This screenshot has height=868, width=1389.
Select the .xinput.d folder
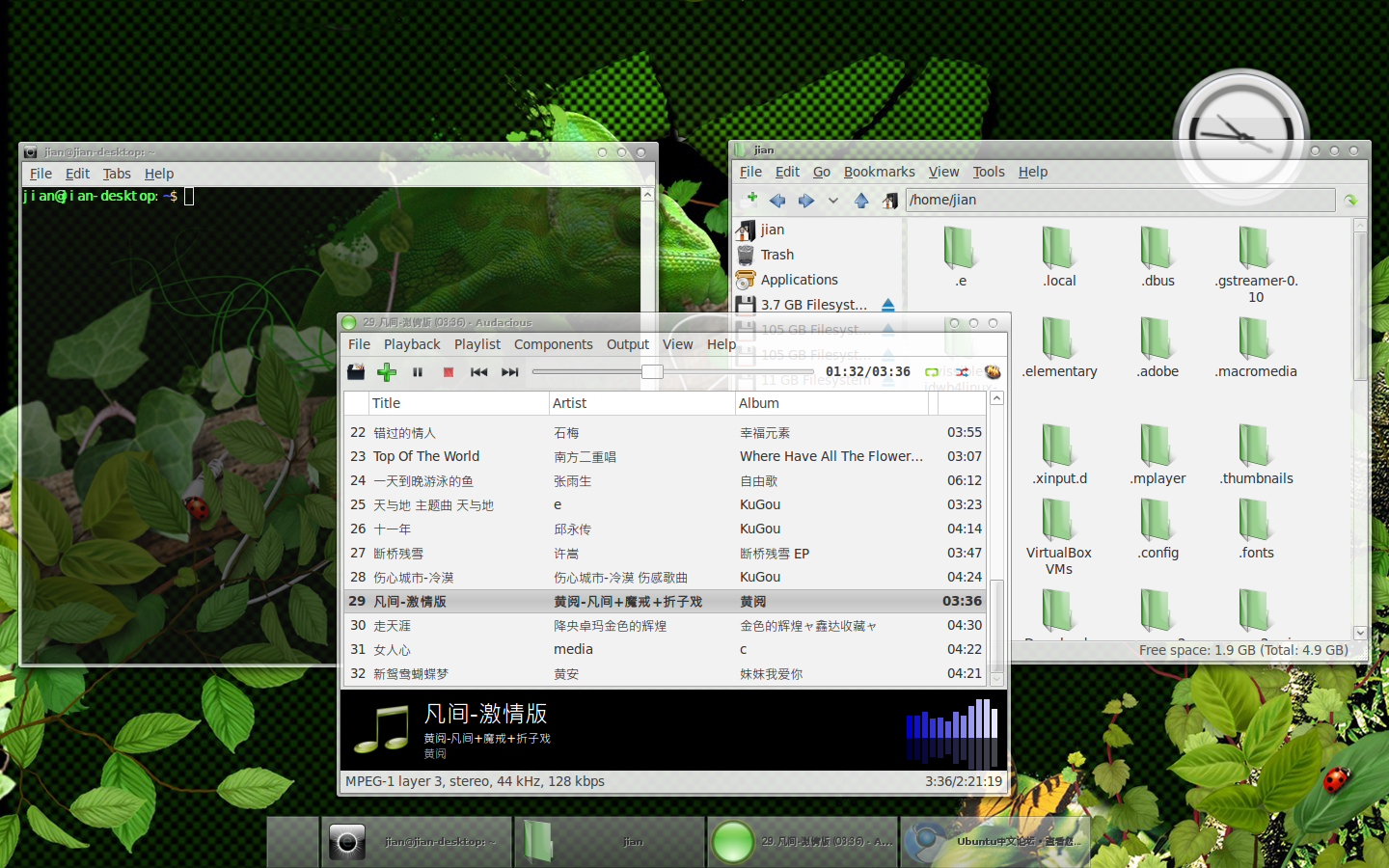(1059, 454)
